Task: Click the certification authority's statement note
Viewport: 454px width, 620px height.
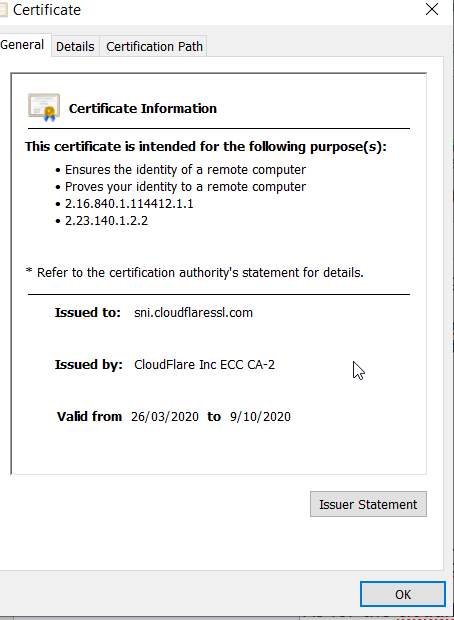Action: coord(195,272)
